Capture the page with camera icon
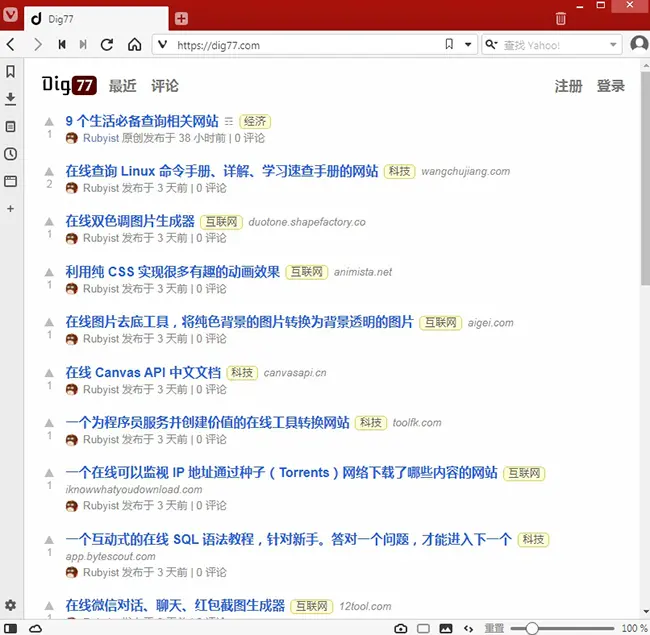 click(x=400, y=628)
